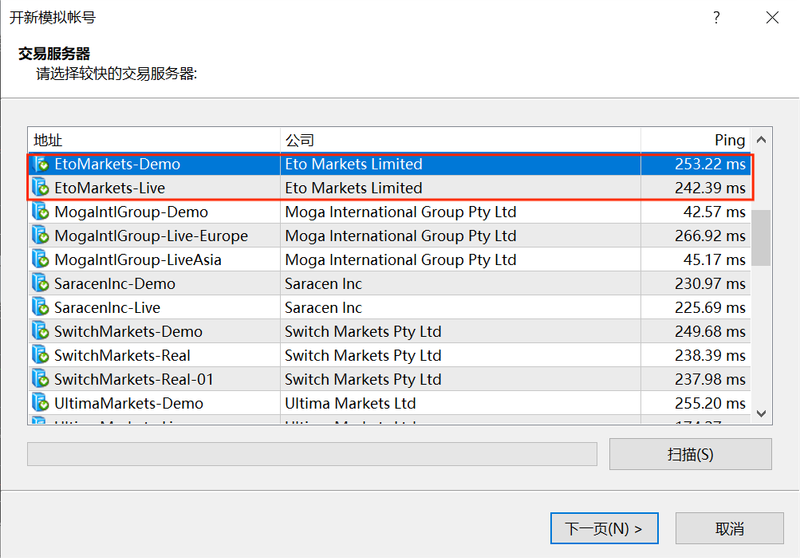
Task: Click the Ultima Markets Ltd company cell of UltimaMarkets-Demo
Action: tap(351, 404)
